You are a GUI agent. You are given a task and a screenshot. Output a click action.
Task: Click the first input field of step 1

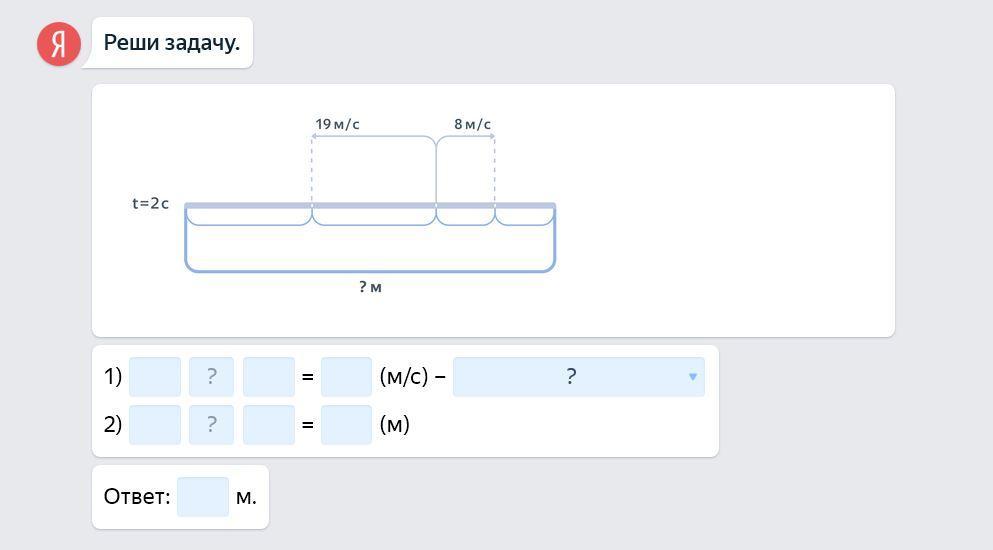pos(155,377)
